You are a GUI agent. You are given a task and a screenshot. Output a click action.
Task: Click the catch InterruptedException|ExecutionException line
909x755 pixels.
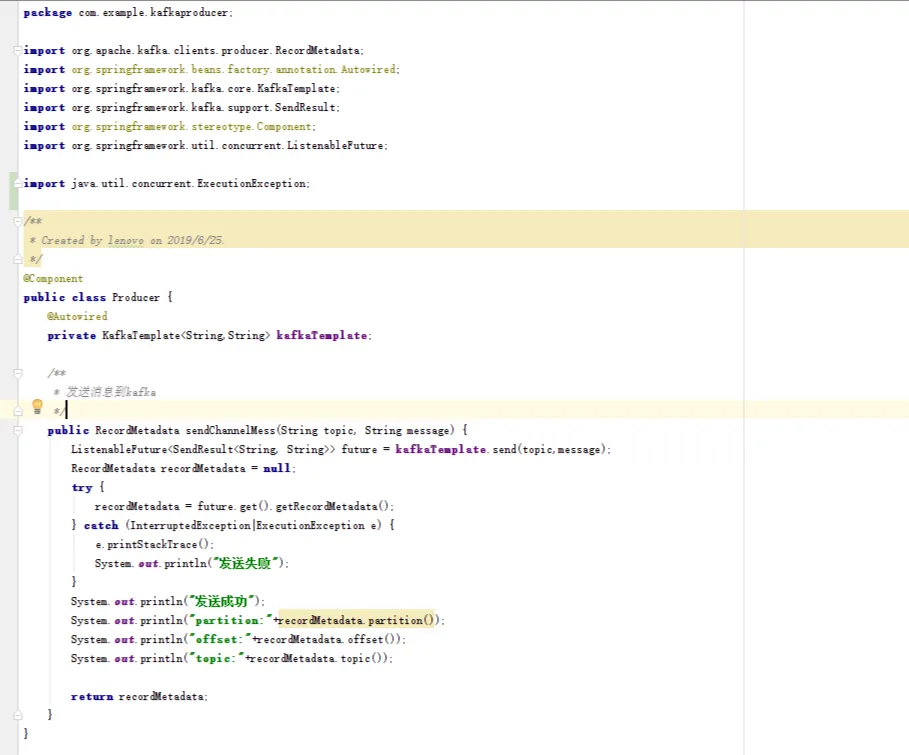(232, 525)
